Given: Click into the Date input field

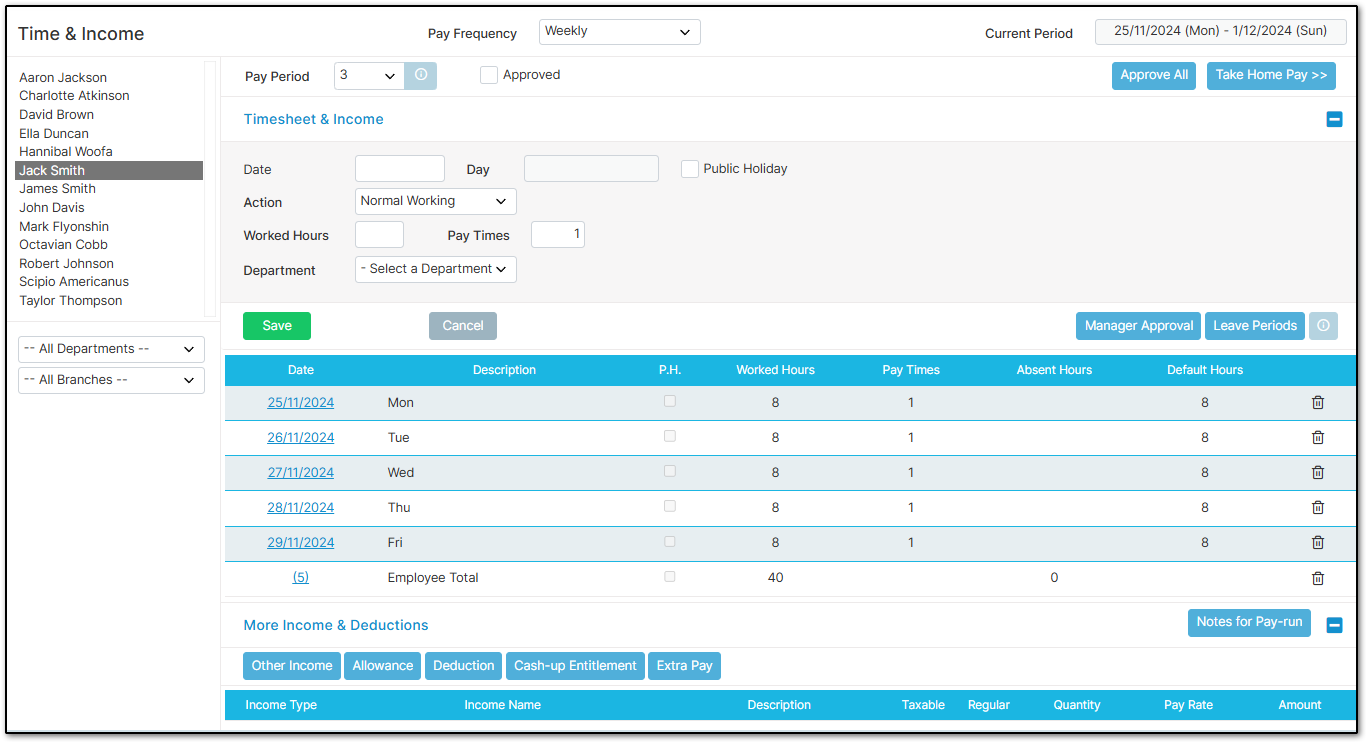Looking at the screenshot, I should pos(400,169).
